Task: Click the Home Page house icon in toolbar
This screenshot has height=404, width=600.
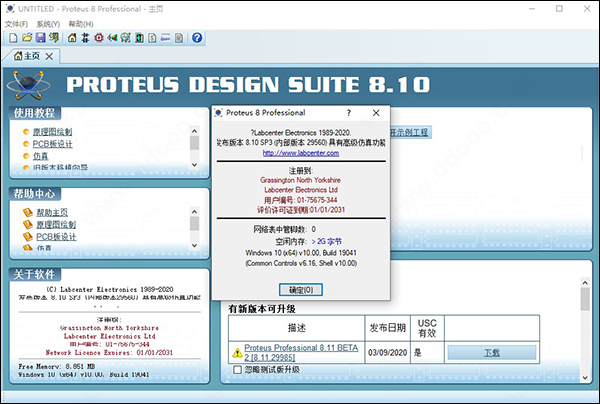Action: pos(70,37)
